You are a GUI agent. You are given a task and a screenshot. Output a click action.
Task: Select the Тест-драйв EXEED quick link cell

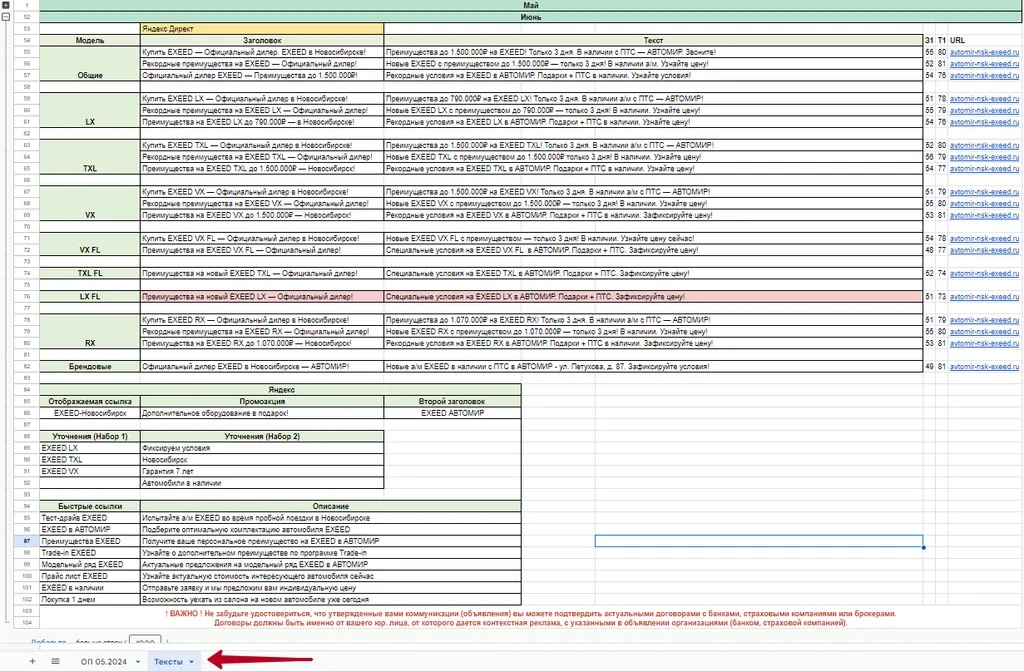[x=89, y=518]
